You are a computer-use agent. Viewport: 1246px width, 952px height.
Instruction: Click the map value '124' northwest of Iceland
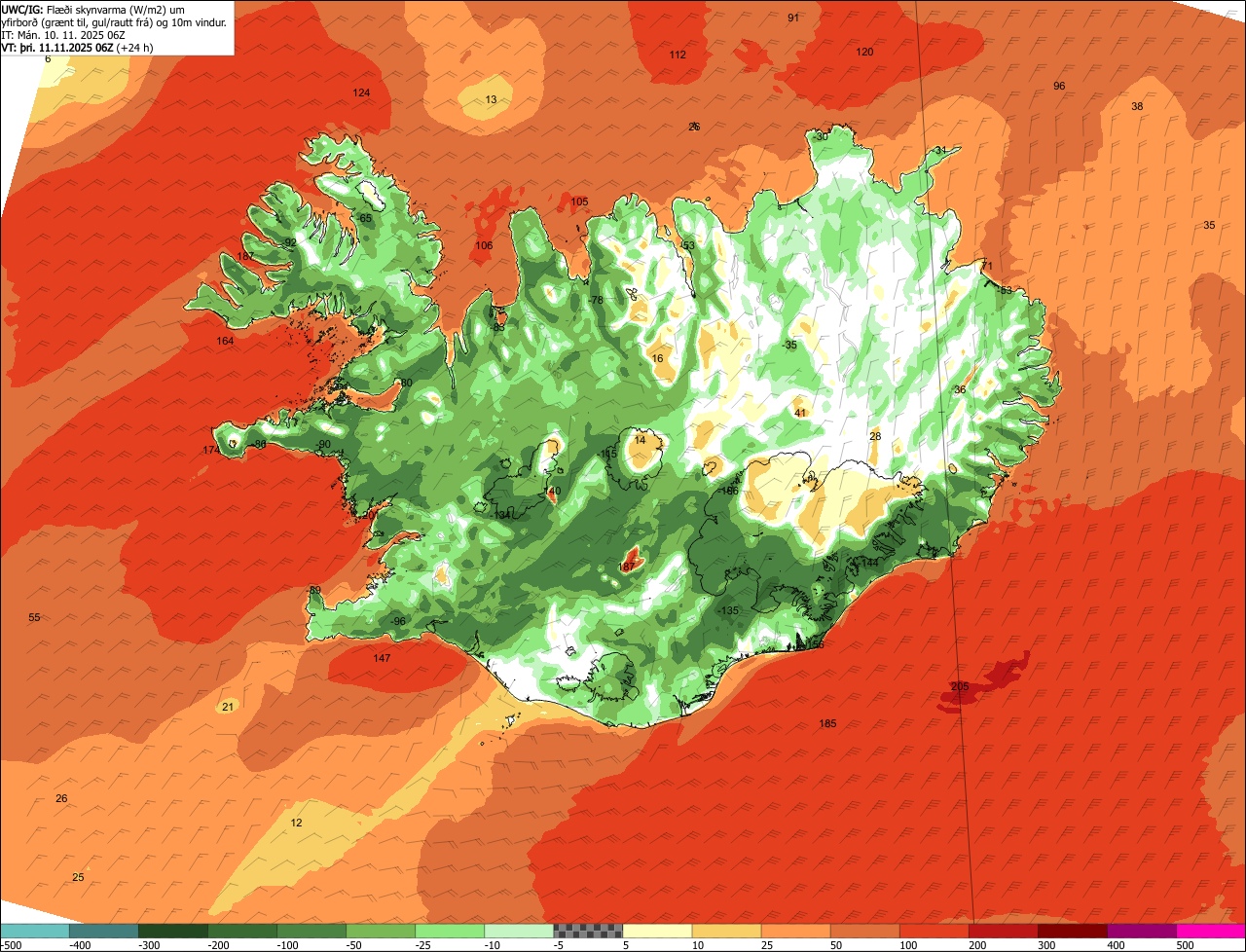pyautogui.click(x=361, y=92)
